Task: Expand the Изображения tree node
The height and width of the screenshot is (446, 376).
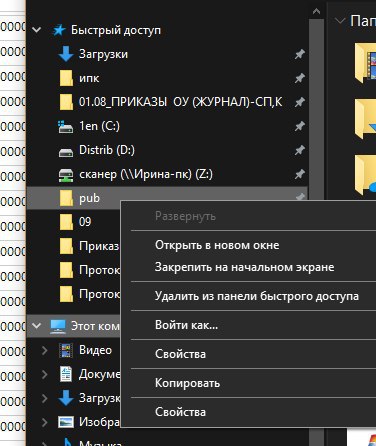Action: click(x=44, y=422)
